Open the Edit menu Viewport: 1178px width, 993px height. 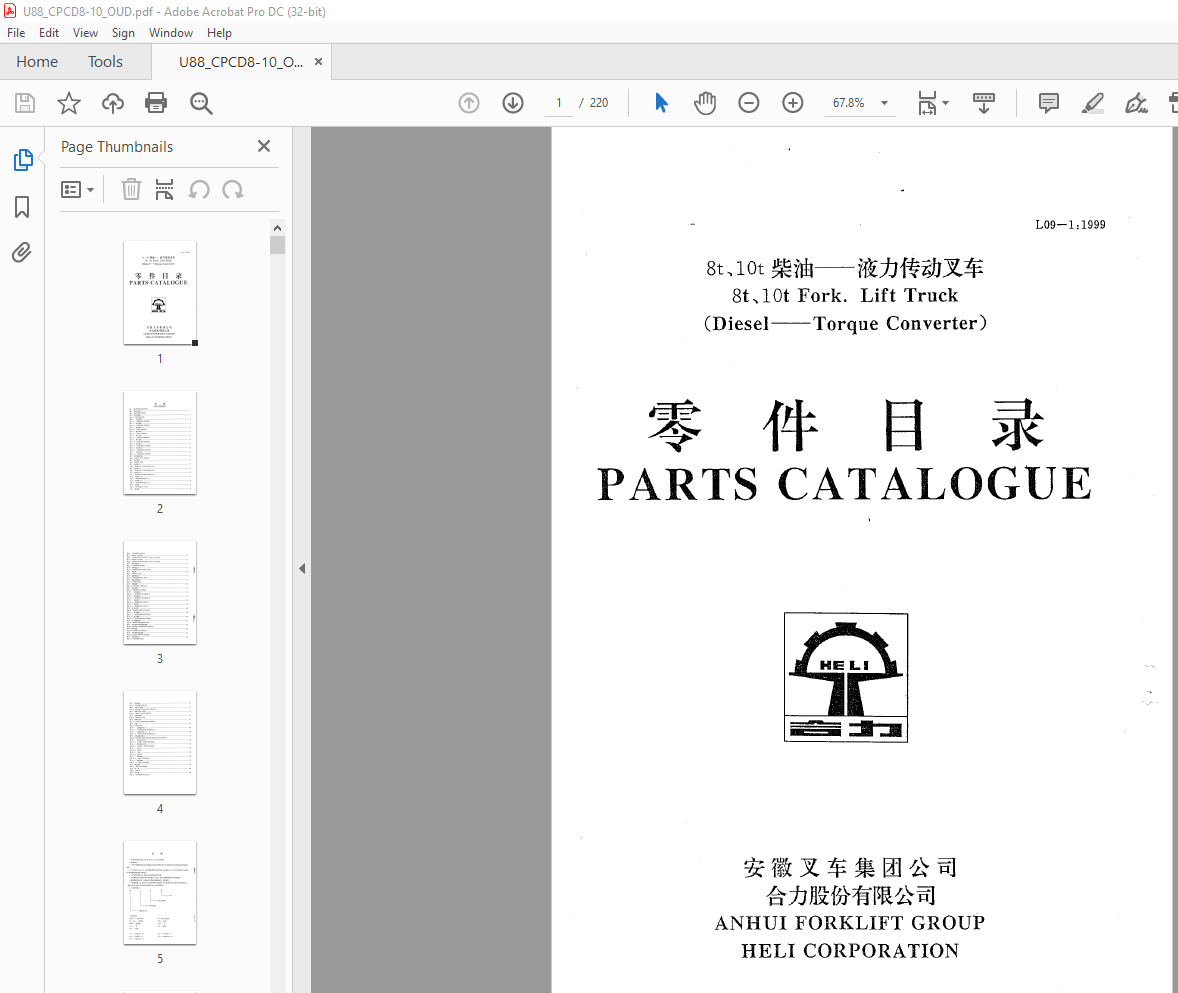click(49, 33)
